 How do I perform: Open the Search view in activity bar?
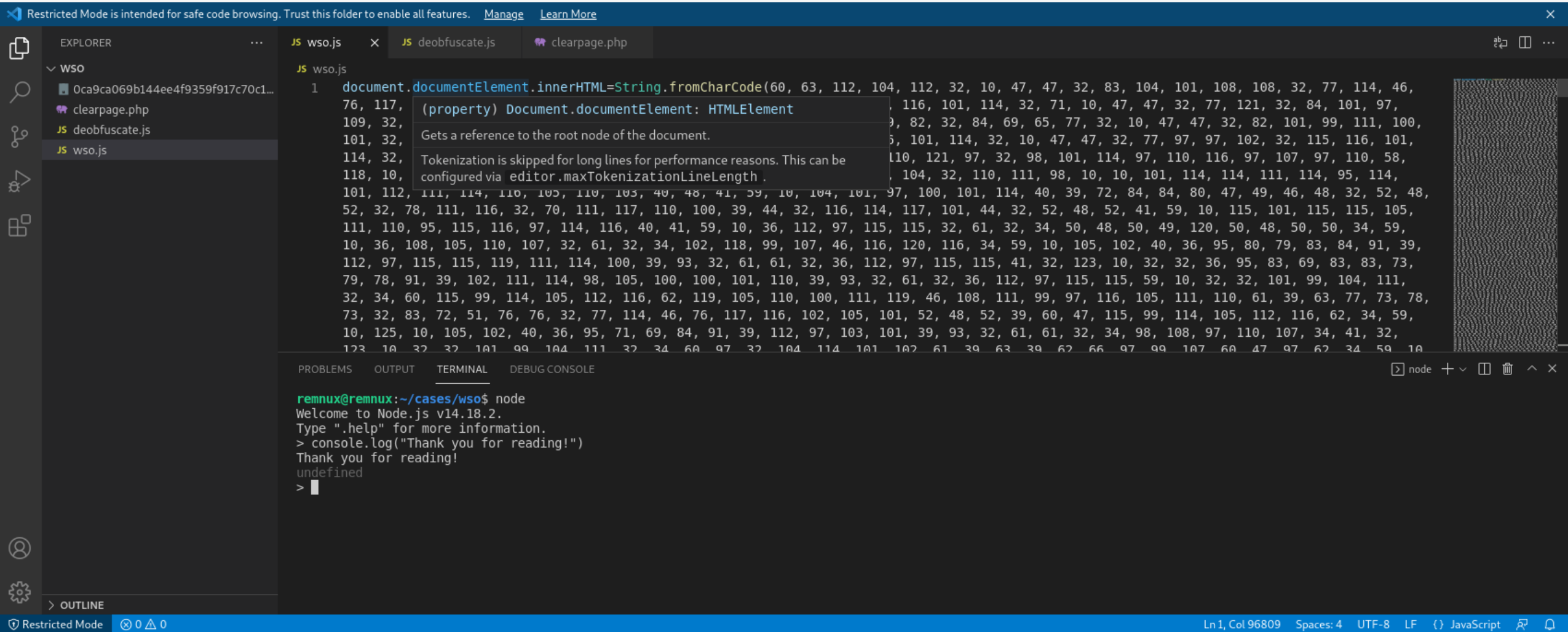pyautogui.click(x=19, y=91)
